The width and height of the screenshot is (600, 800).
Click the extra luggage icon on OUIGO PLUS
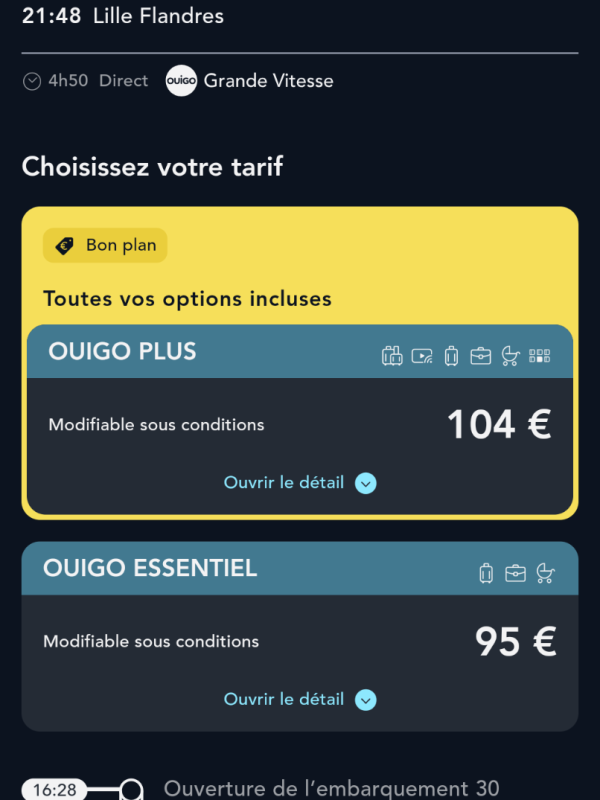click(392, 355)
